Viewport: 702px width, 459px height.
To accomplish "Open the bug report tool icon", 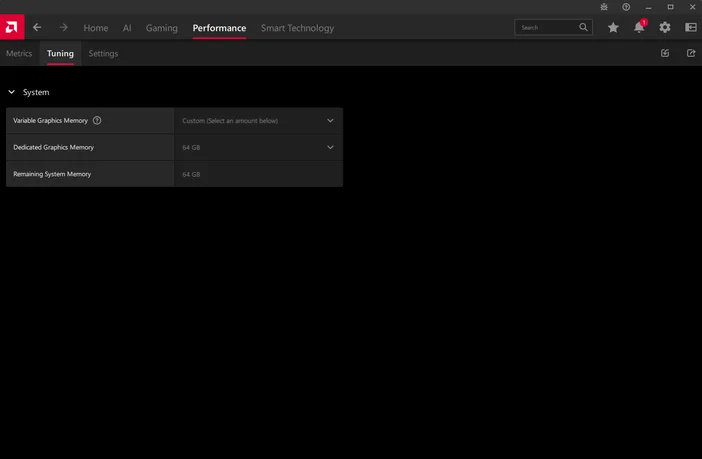I will coord(604,7).
